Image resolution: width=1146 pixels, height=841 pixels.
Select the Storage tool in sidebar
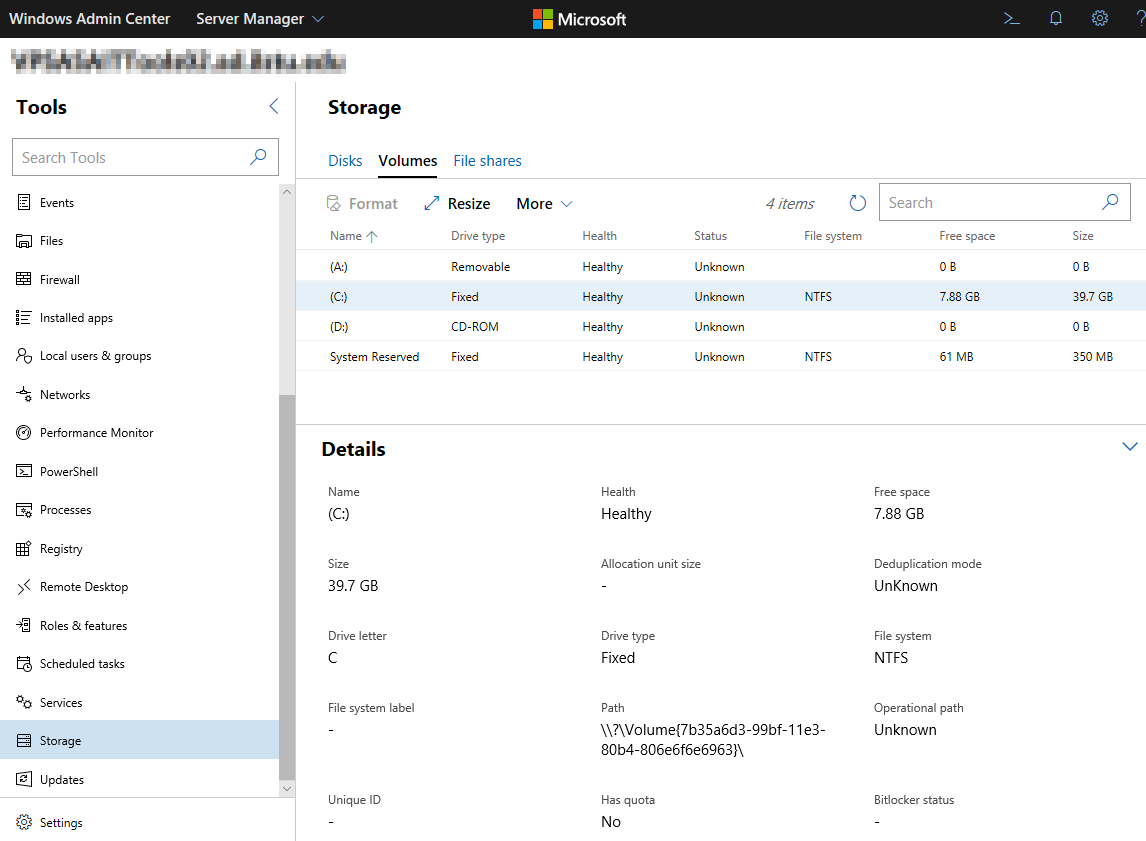pos(140,740)
